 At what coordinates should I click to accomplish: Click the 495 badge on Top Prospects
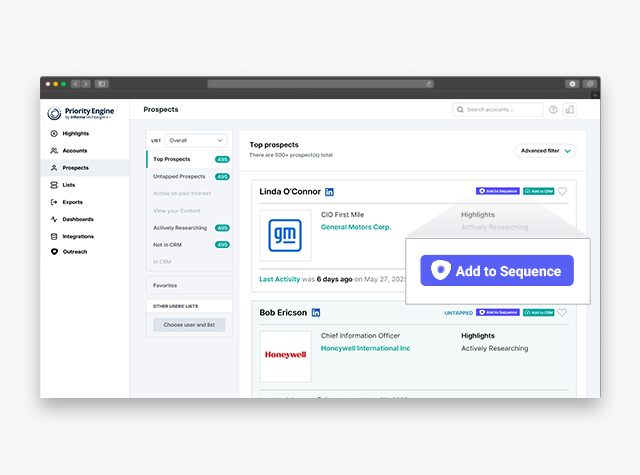coord(222,159)
